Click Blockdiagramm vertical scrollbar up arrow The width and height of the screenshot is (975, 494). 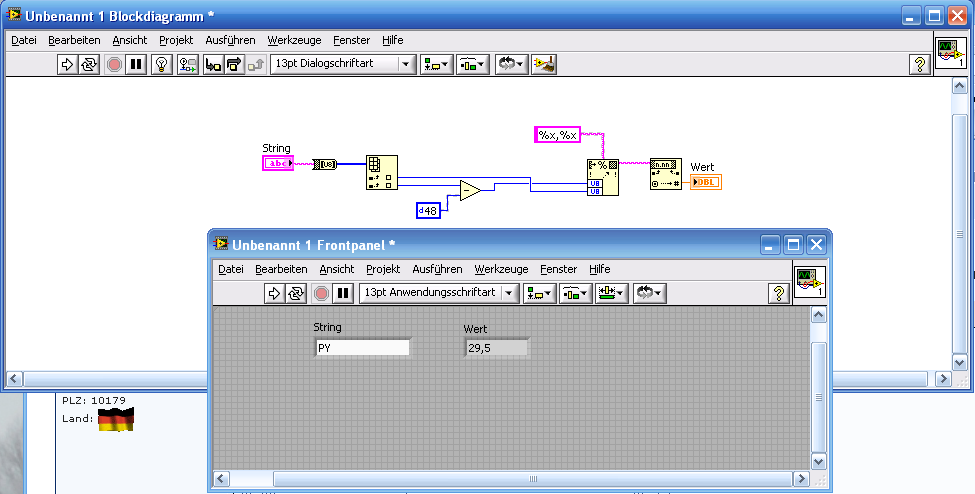(959, 86)
